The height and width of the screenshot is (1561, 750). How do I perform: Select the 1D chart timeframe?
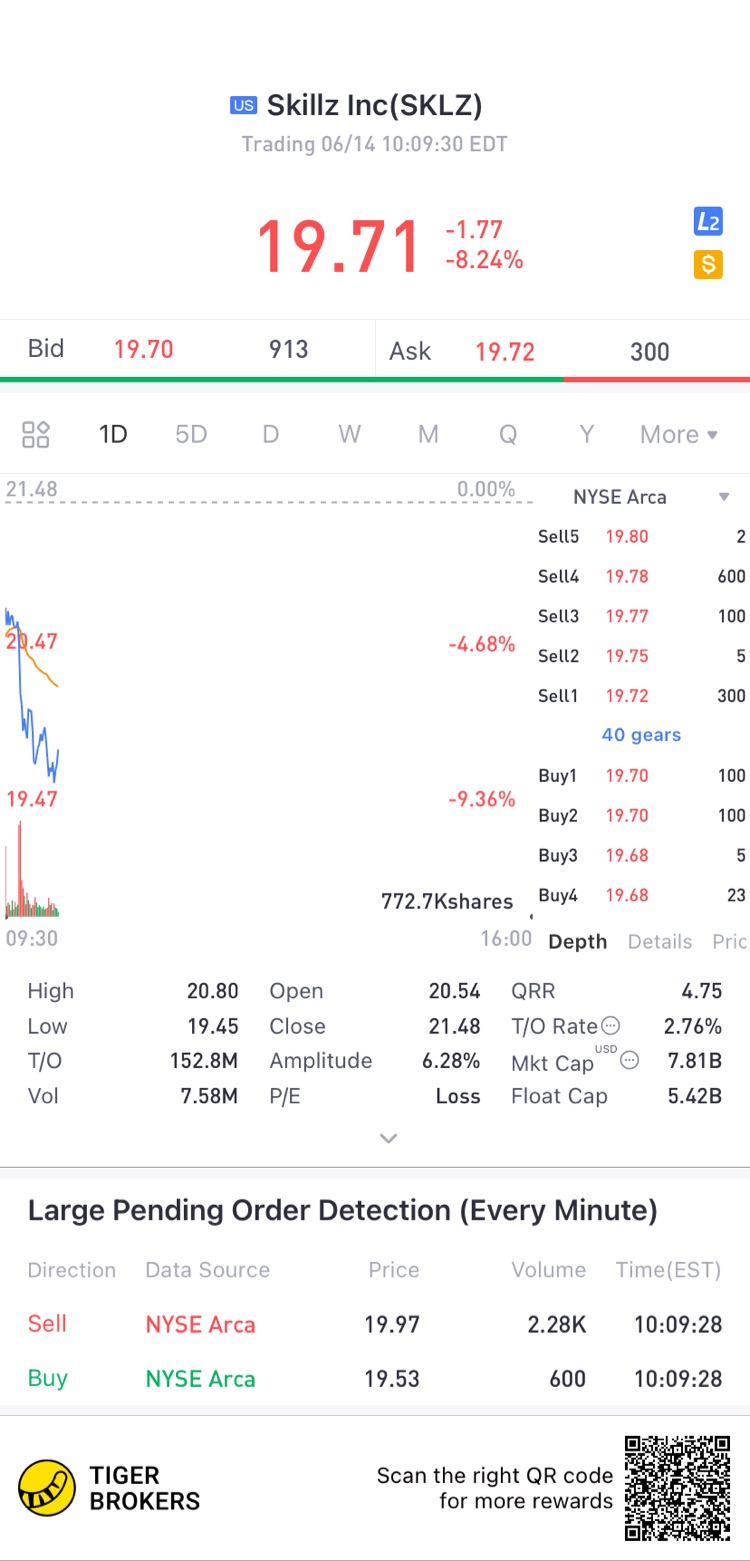(x=113, y=434)
